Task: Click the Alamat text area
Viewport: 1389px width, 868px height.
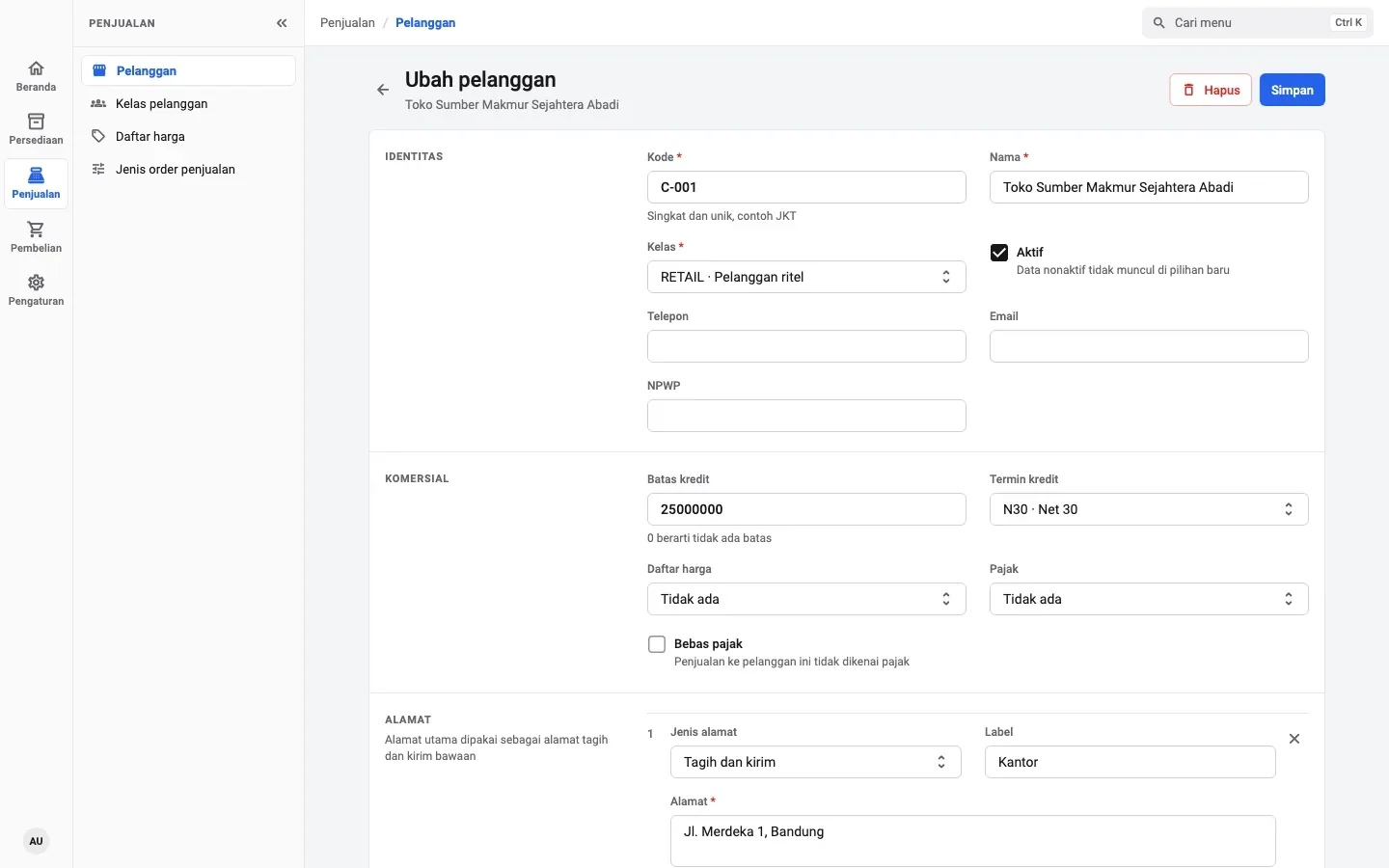Action: pyautogui.click(x=973, y=841)
